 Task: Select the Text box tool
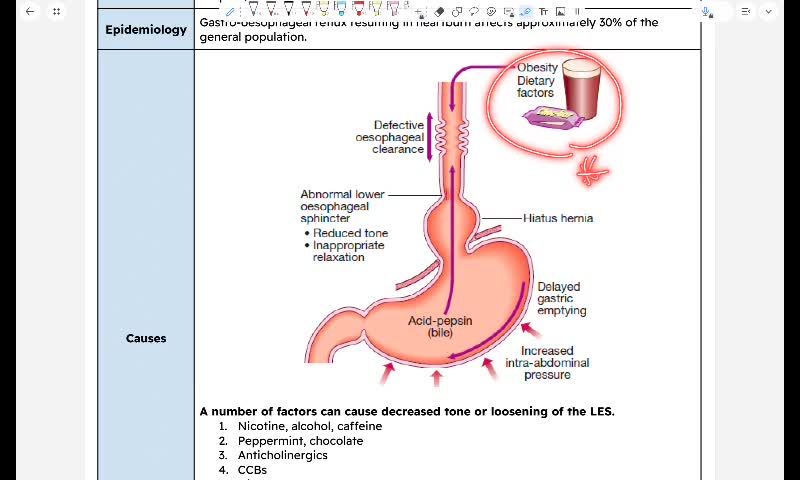point(543,11)
